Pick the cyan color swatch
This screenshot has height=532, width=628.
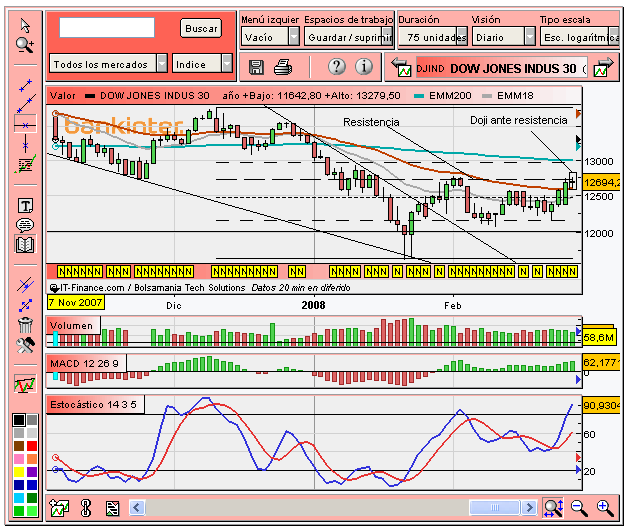point(19,498)
